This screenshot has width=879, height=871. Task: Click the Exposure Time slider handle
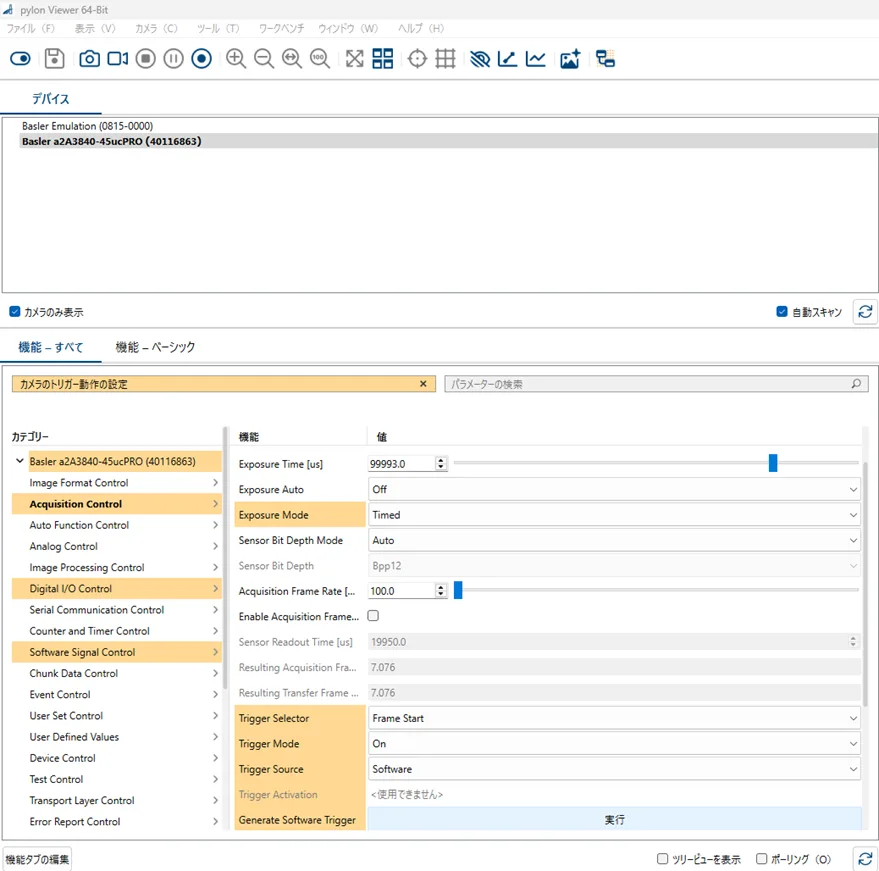click(x=773, y=463)
